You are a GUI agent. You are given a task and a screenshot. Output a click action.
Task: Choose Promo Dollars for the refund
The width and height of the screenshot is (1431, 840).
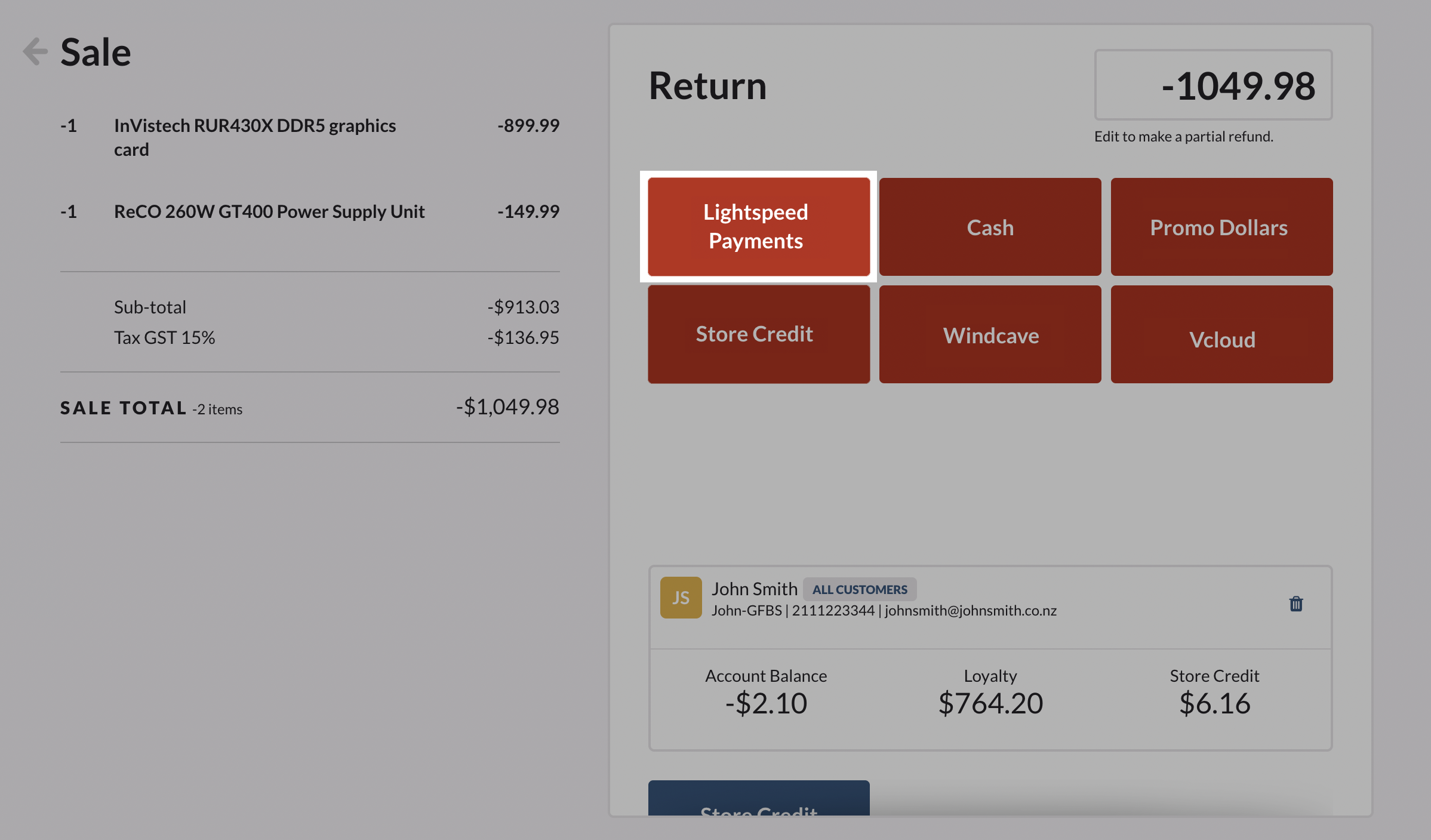pos(1220,227)
